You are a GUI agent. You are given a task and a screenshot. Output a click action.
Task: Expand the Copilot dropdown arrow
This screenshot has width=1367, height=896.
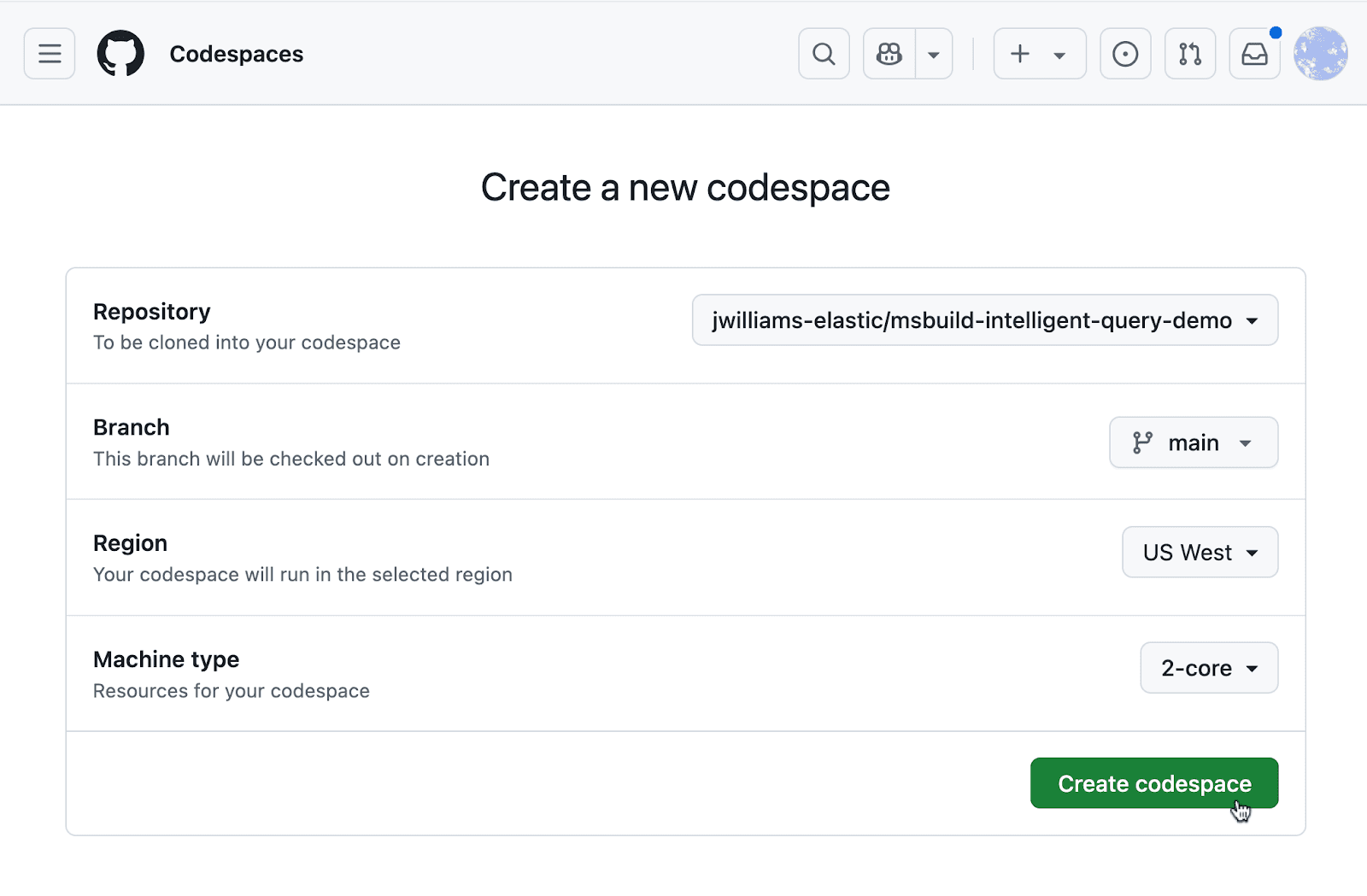click(x=934, y=55)
